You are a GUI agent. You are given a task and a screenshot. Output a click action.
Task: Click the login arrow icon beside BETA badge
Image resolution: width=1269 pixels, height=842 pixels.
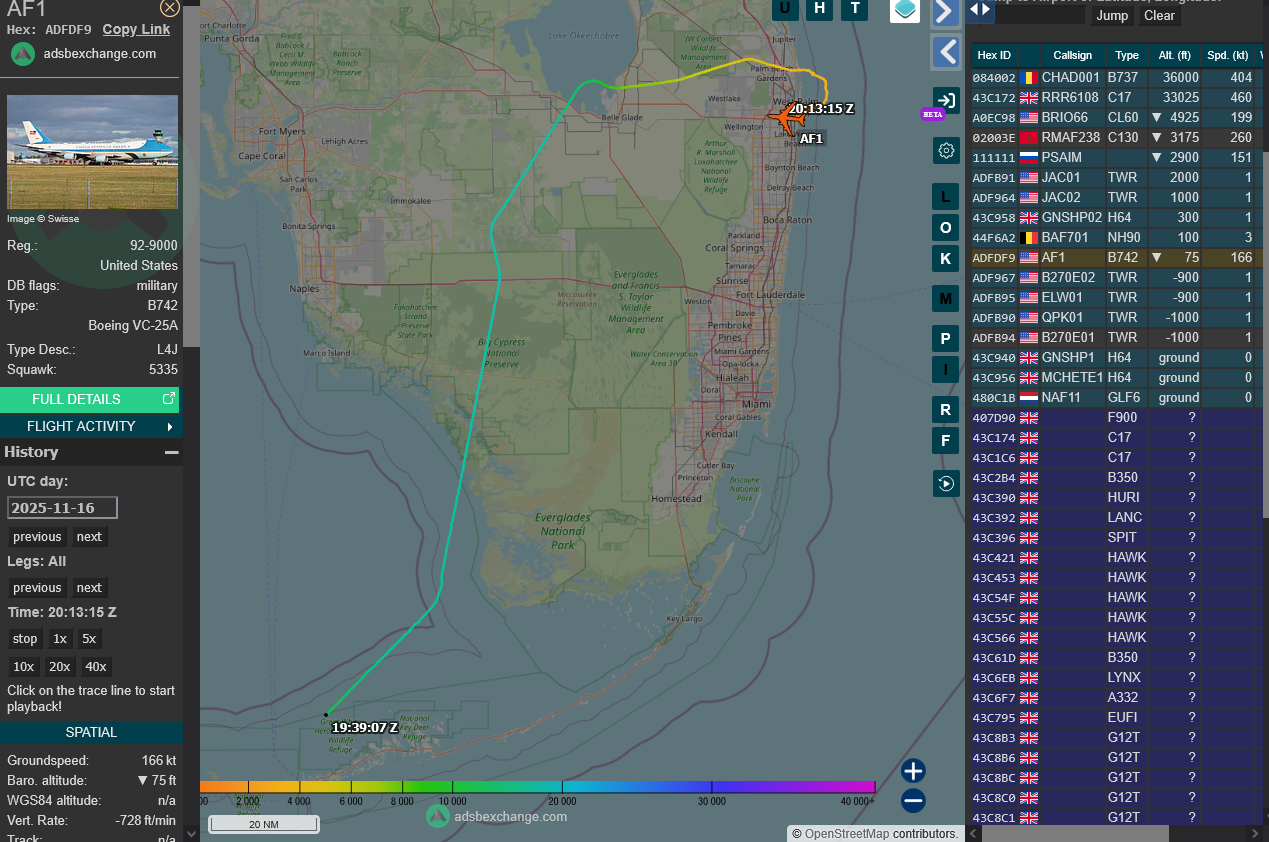pos(945,99)
